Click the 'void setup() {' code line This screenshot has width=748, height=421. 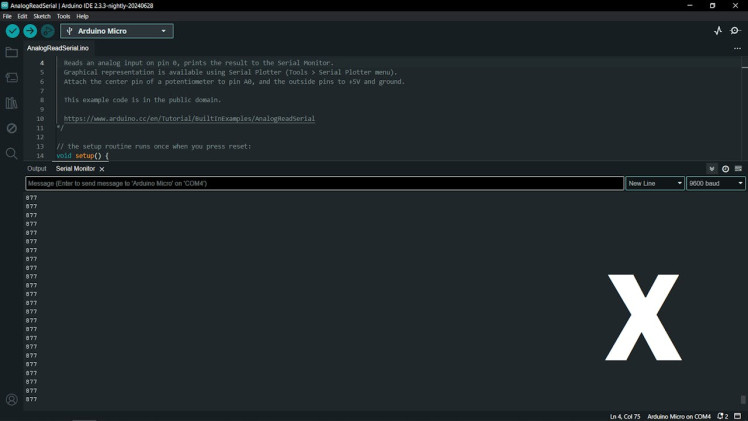point(83,156)
